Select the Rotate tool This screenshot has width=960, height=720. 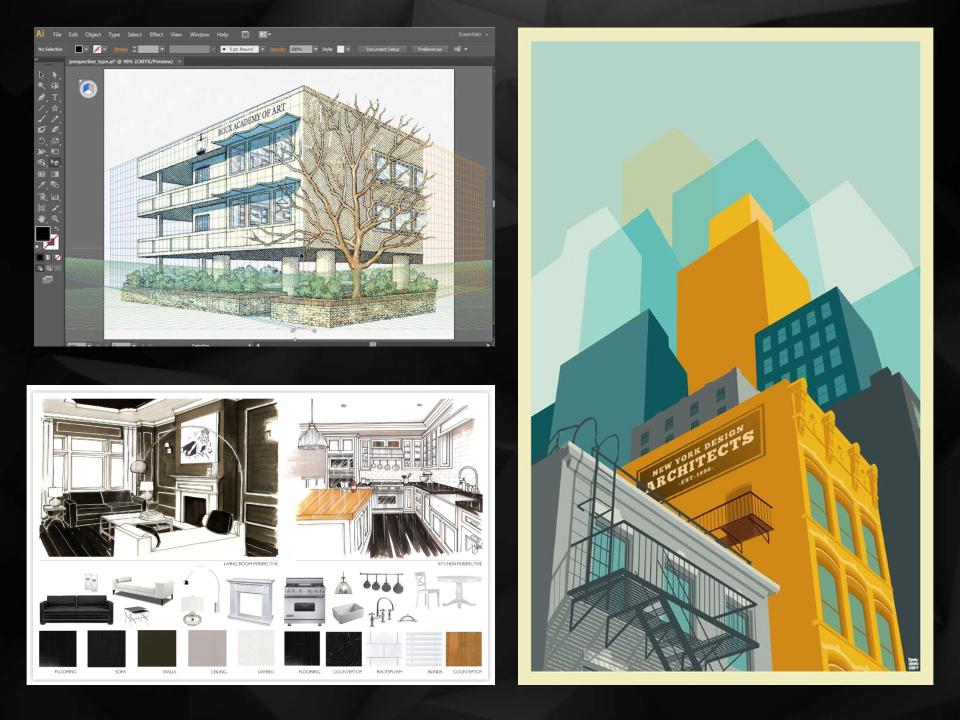pyautogui.click(x=42, y=141)
